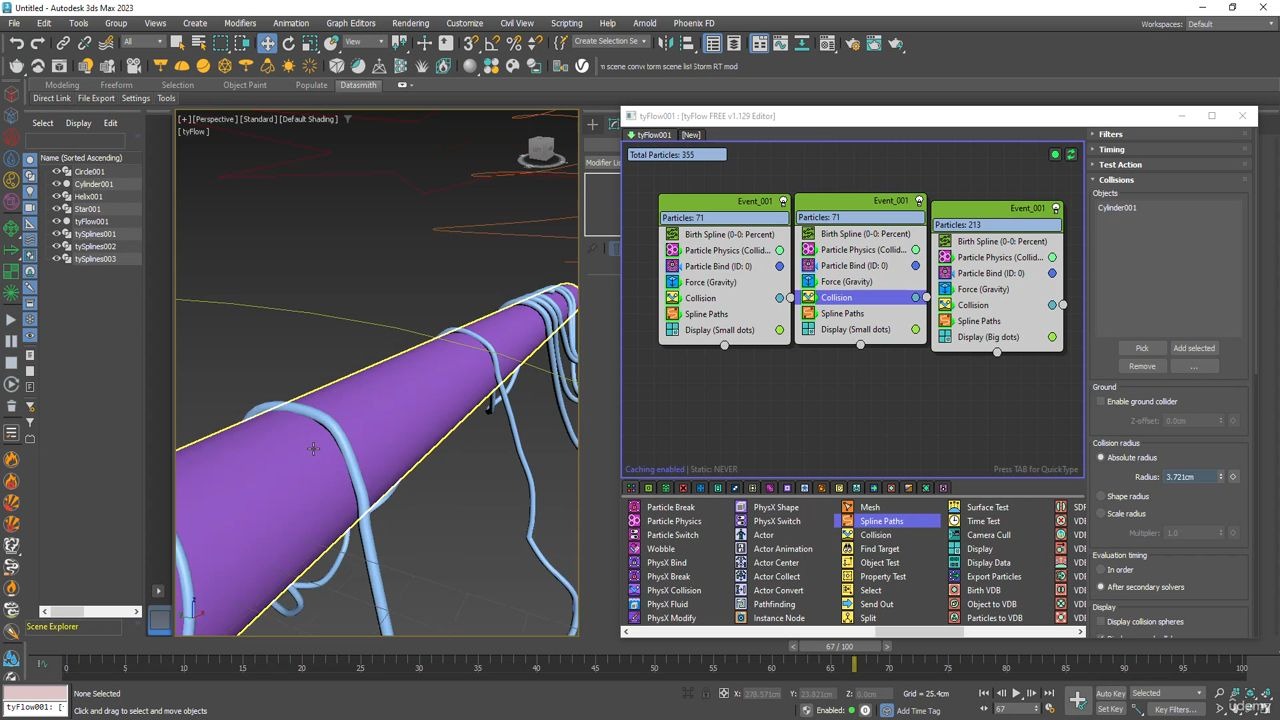Switch to the Modeling ribbon tab
This screenshot has height=720, width=1280.
tap(62, 85)
